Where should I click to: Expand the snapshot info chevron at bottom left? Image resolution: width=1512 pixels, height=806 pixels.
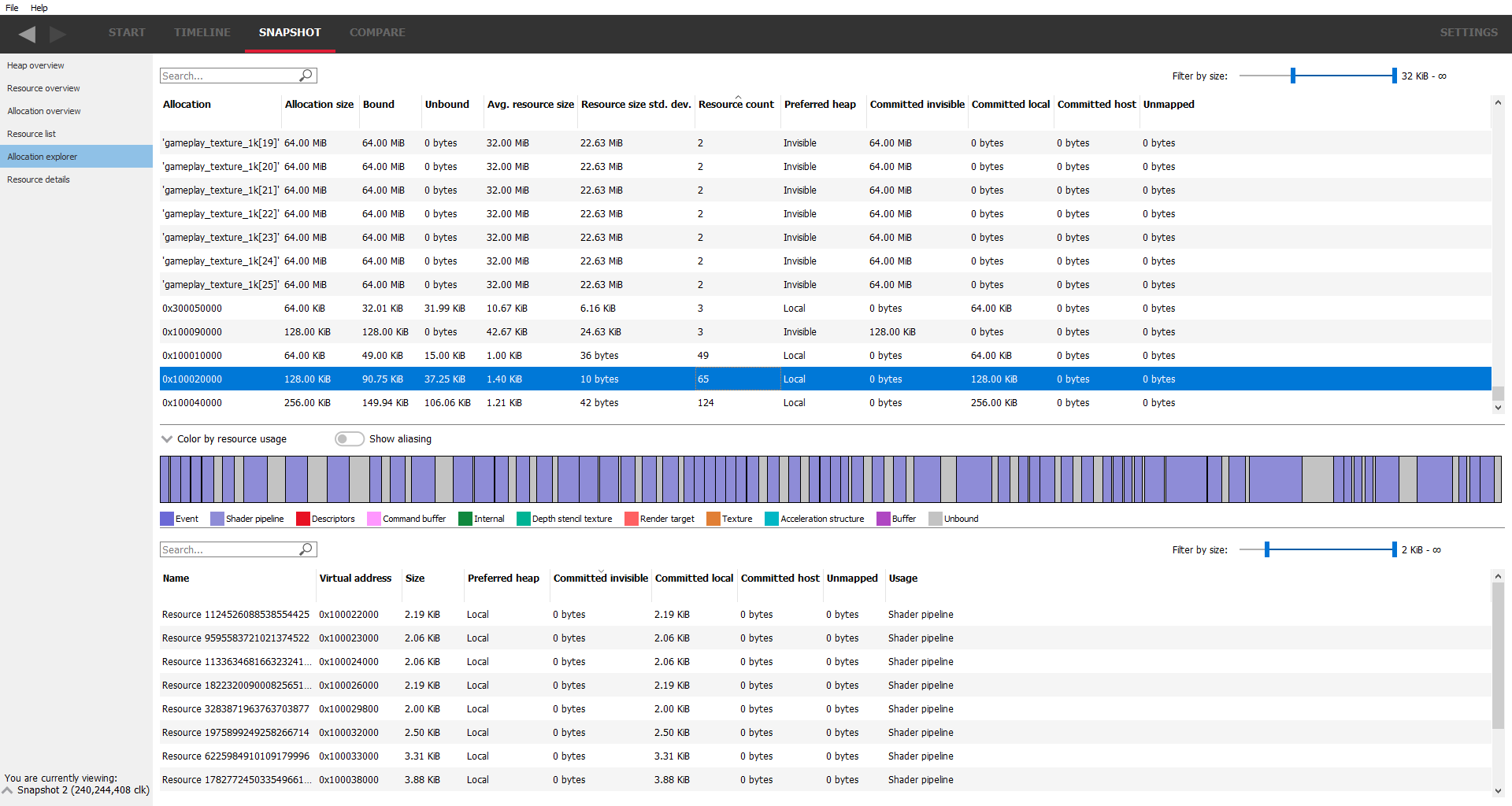tap(8, 790)
